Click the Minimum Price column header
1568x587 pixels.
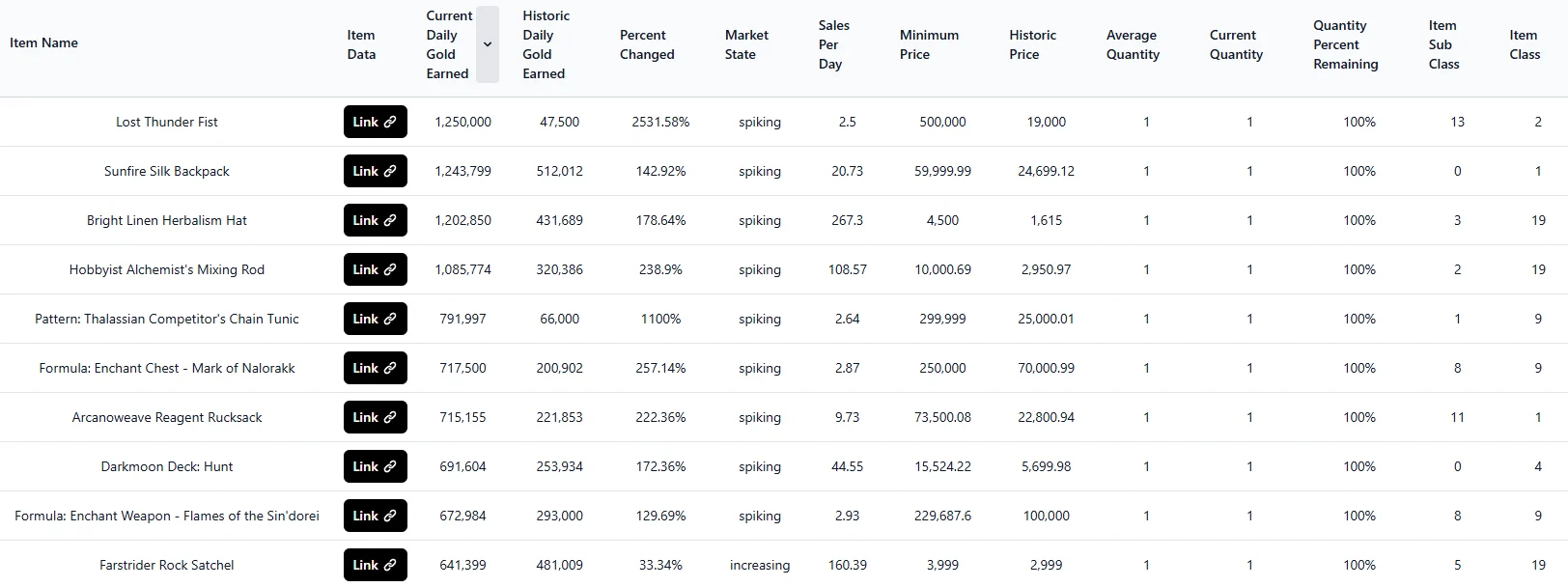click(x=929, y=44)
